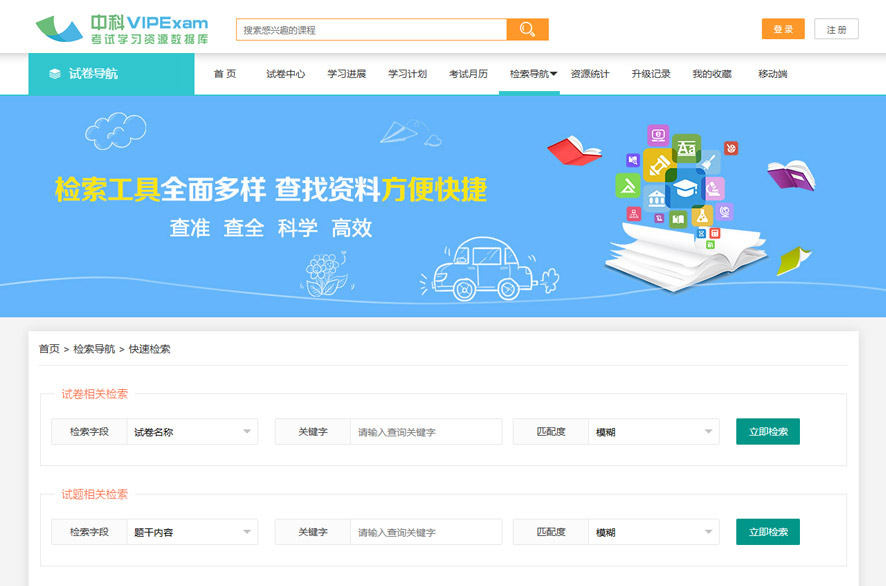This screenshot has height=586, width=886.
Task: Click the graduation cap icon in banner
Action: point(685,188)
